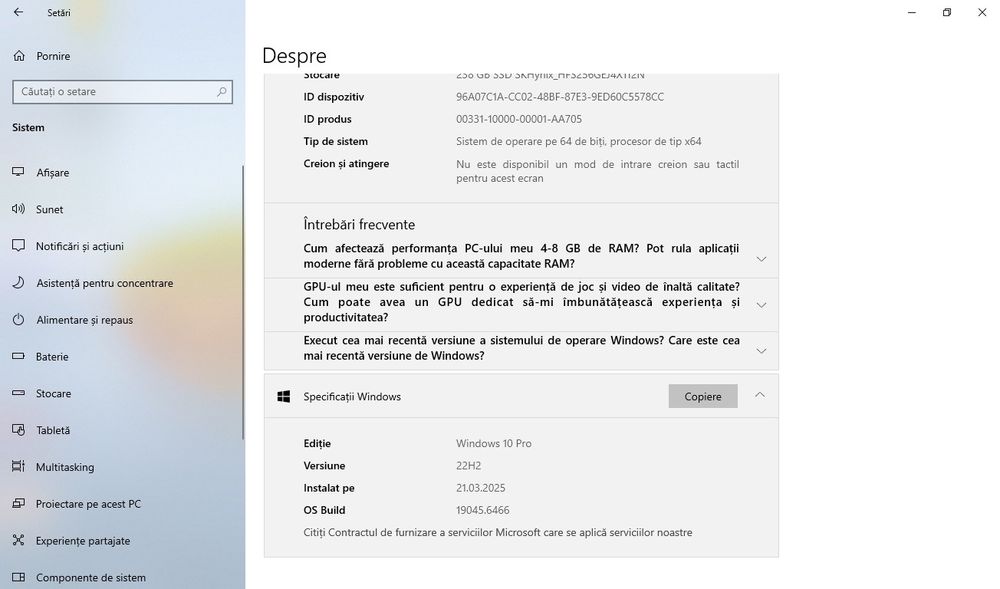
Task: Select the Componente de sistem icon
Action: (x=18, y=578)
